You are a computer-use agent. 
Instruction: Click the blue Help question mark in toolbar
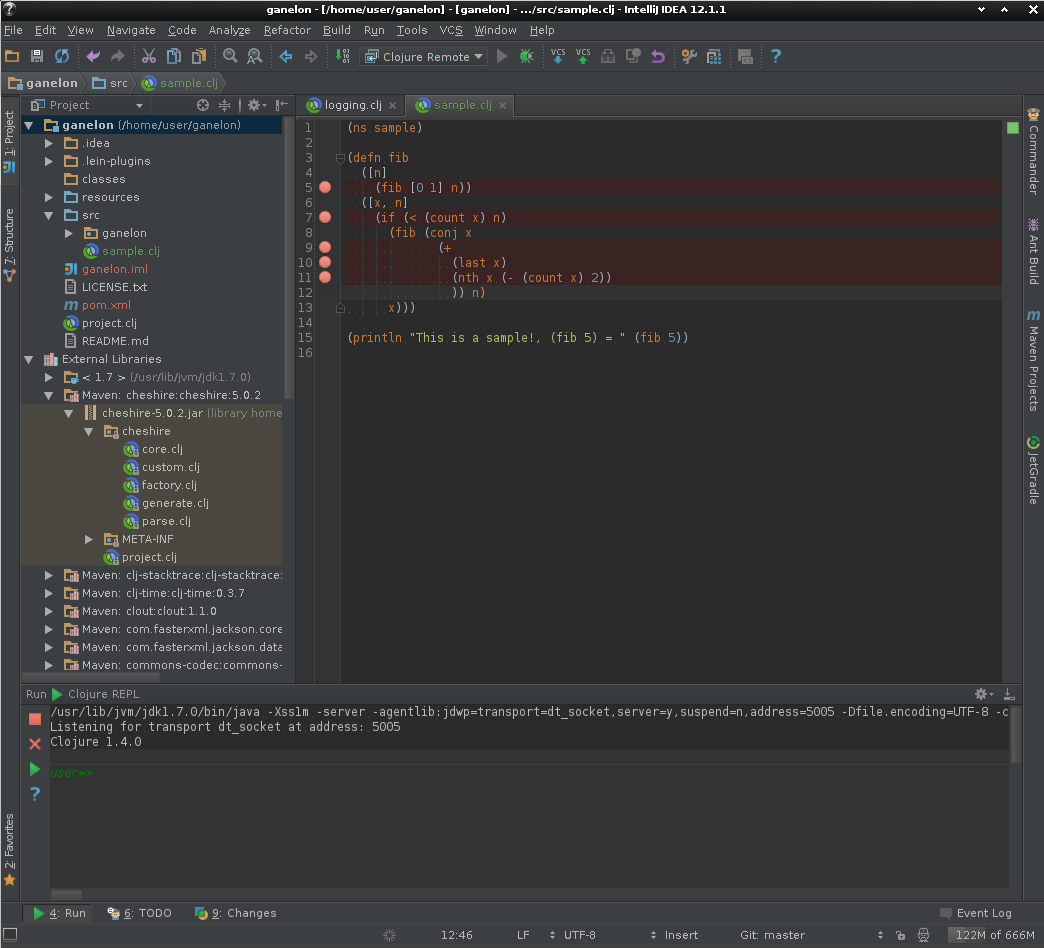(x=775, y=57)
